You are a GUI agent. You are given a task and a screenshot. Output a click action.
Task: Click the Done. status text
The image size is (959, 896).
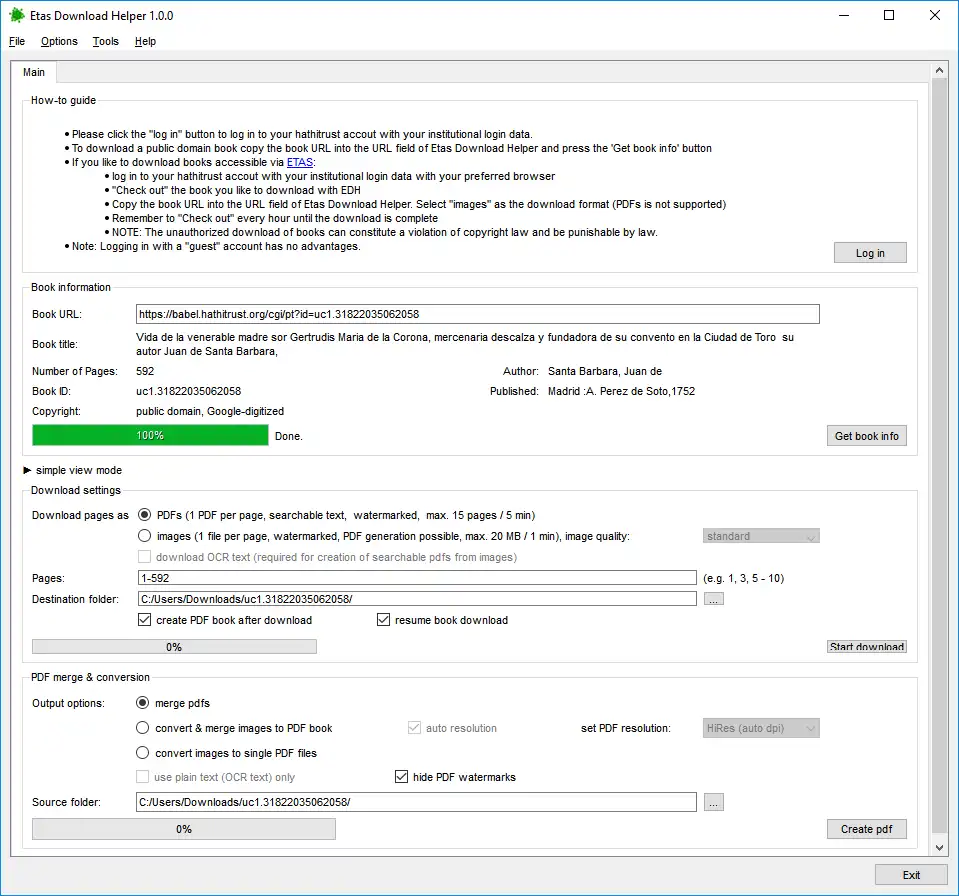[x=289, y=436]
